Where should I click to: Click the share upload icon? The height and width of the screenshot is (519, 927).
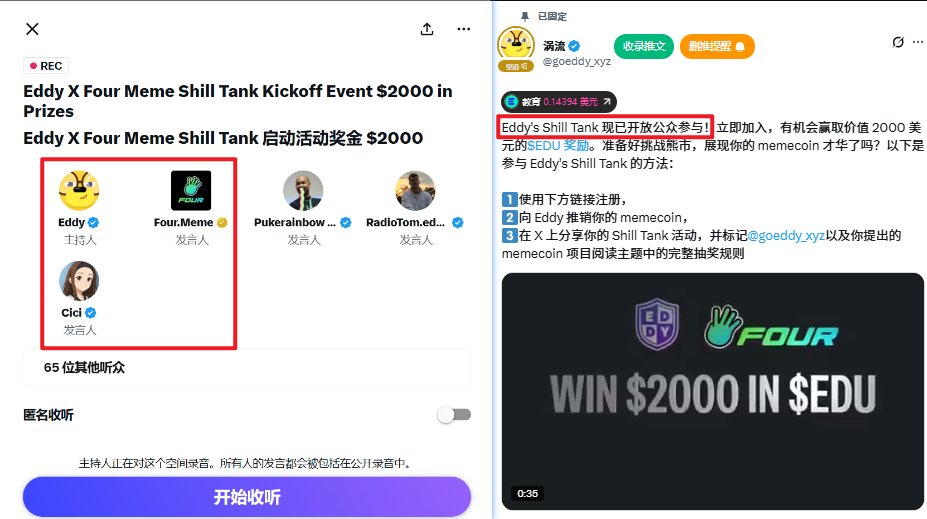point(427,29)
